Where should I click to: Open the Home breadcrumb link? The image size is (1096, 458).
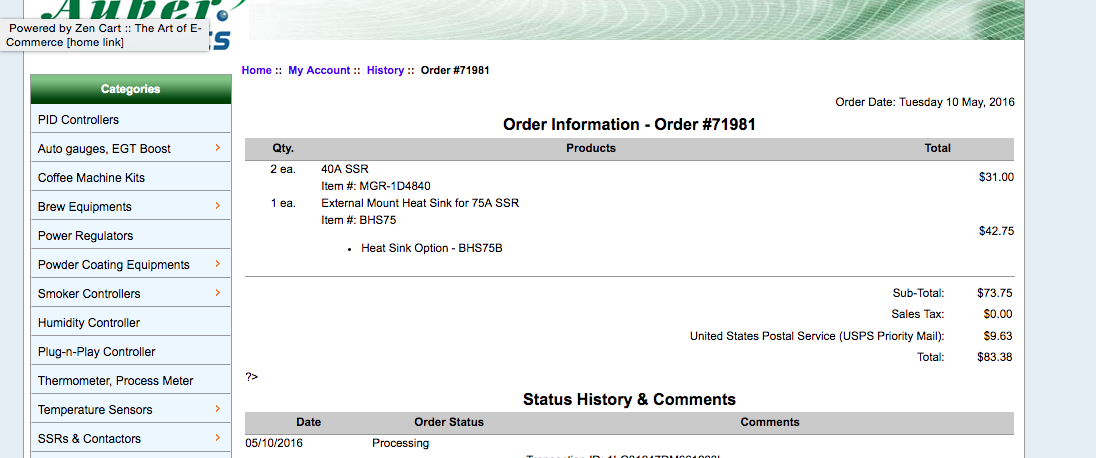(x=257, y=70)
